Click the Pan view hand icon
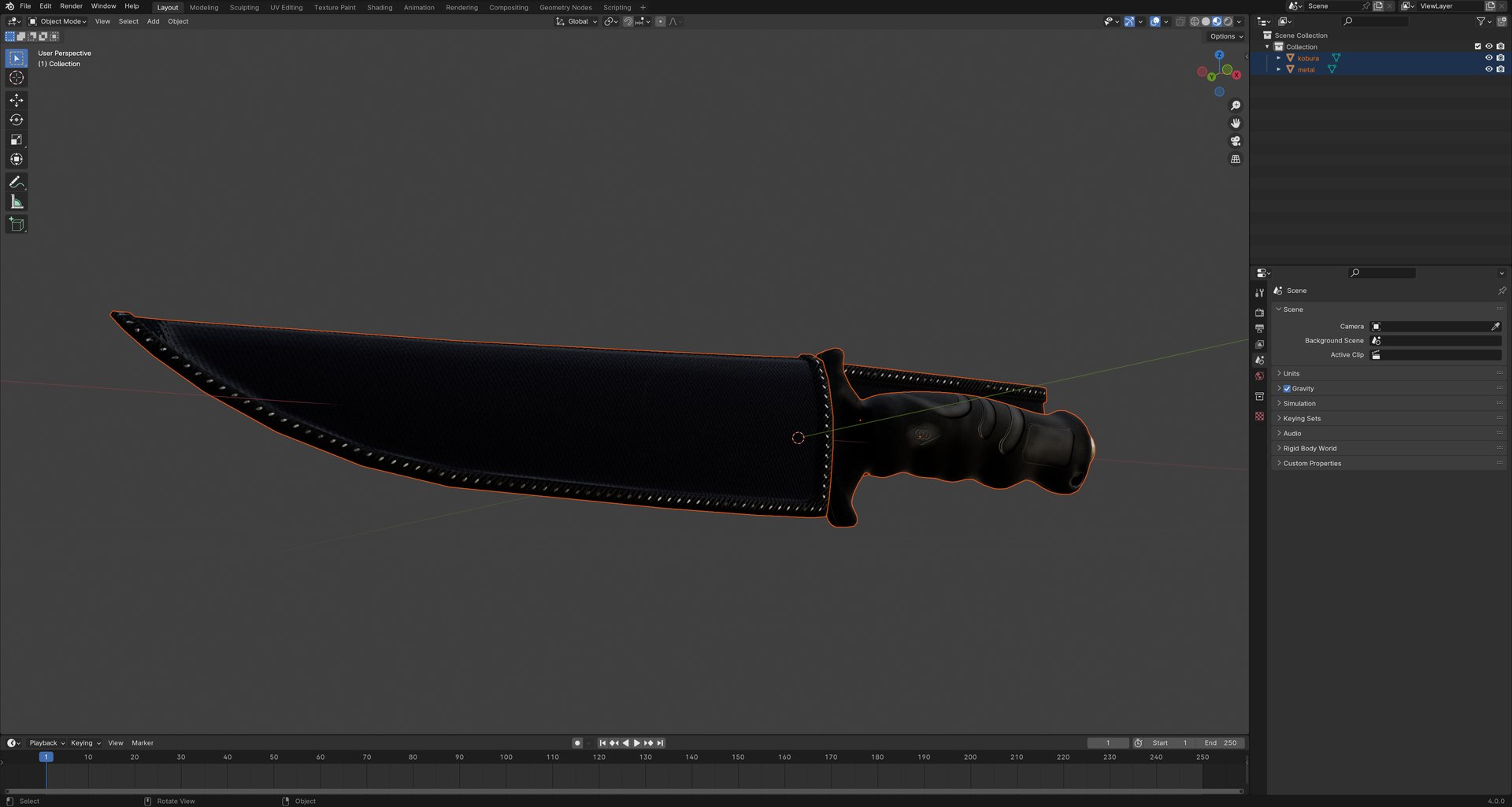 [x=1236, y=123]
